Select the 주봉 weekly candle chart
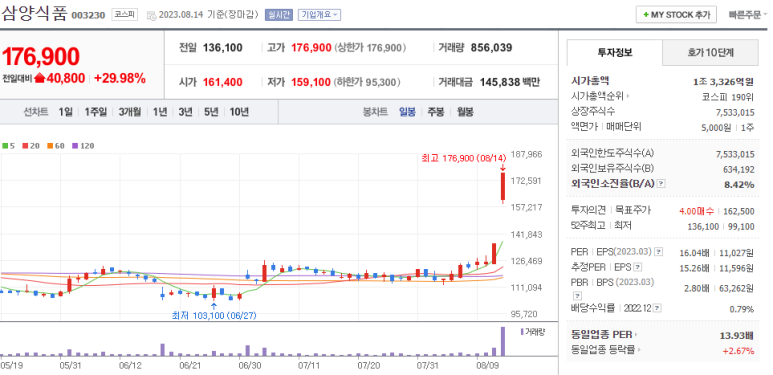 pyautogui.click(x=436, y=112)
